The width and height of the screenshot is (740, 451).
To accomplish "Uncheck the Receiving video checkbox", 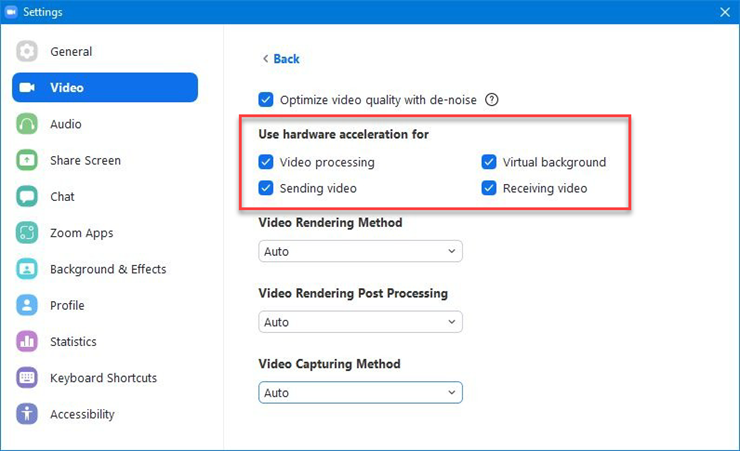I will 489,188.
